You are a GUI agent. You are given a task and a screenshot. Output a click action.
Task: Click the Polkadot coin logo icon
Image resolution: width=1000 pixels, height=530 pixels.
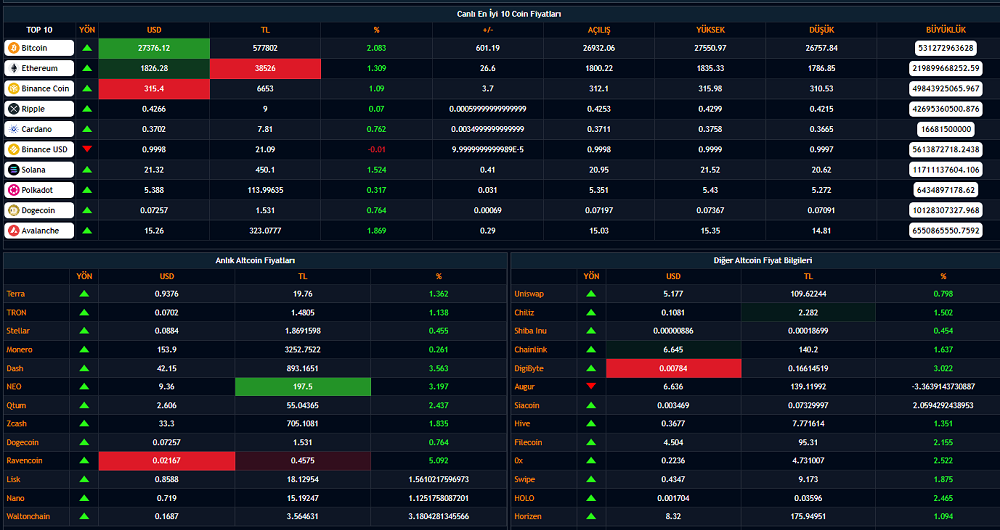coord(13,190)
